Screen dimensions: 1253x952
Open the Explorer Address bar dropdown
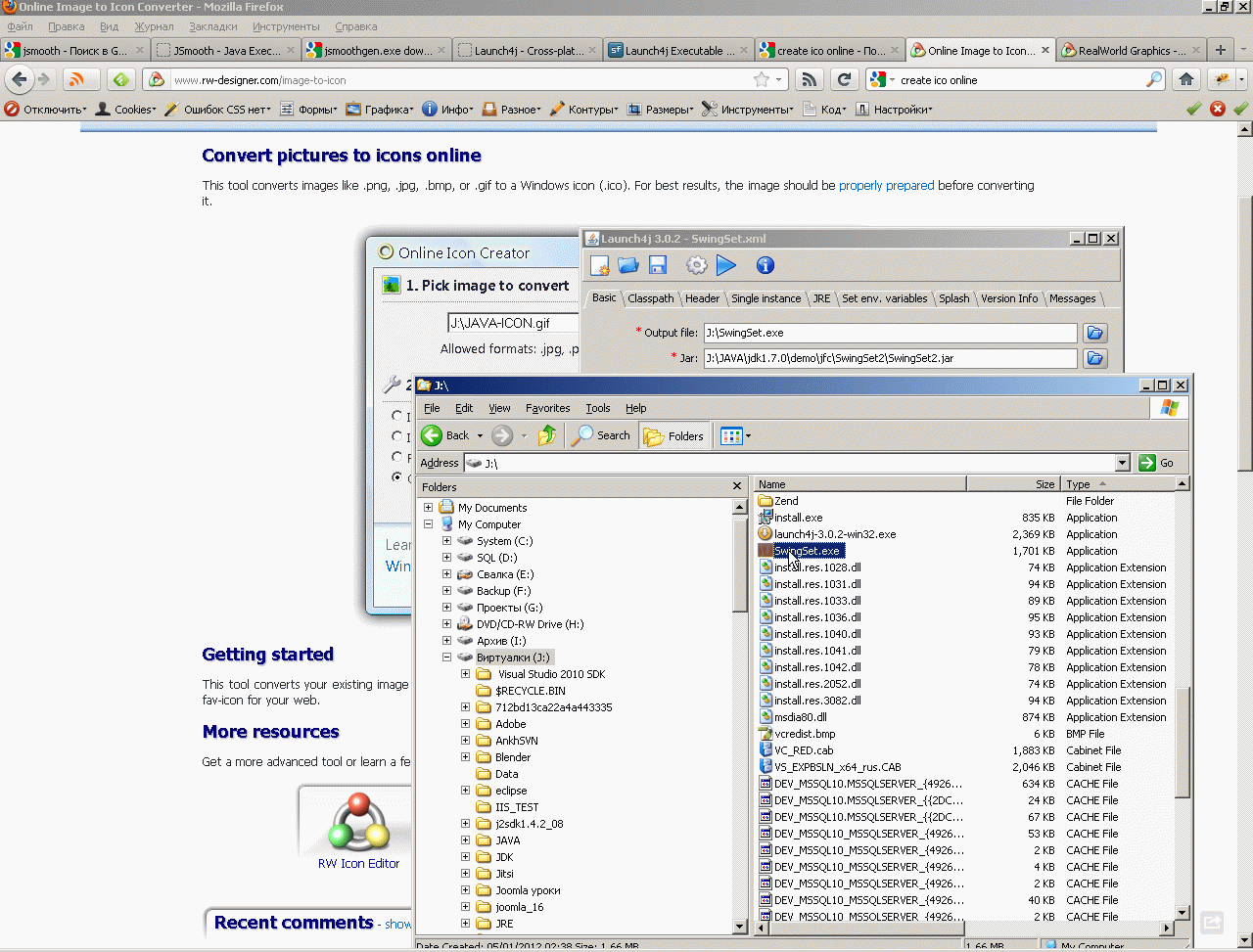1123,463
